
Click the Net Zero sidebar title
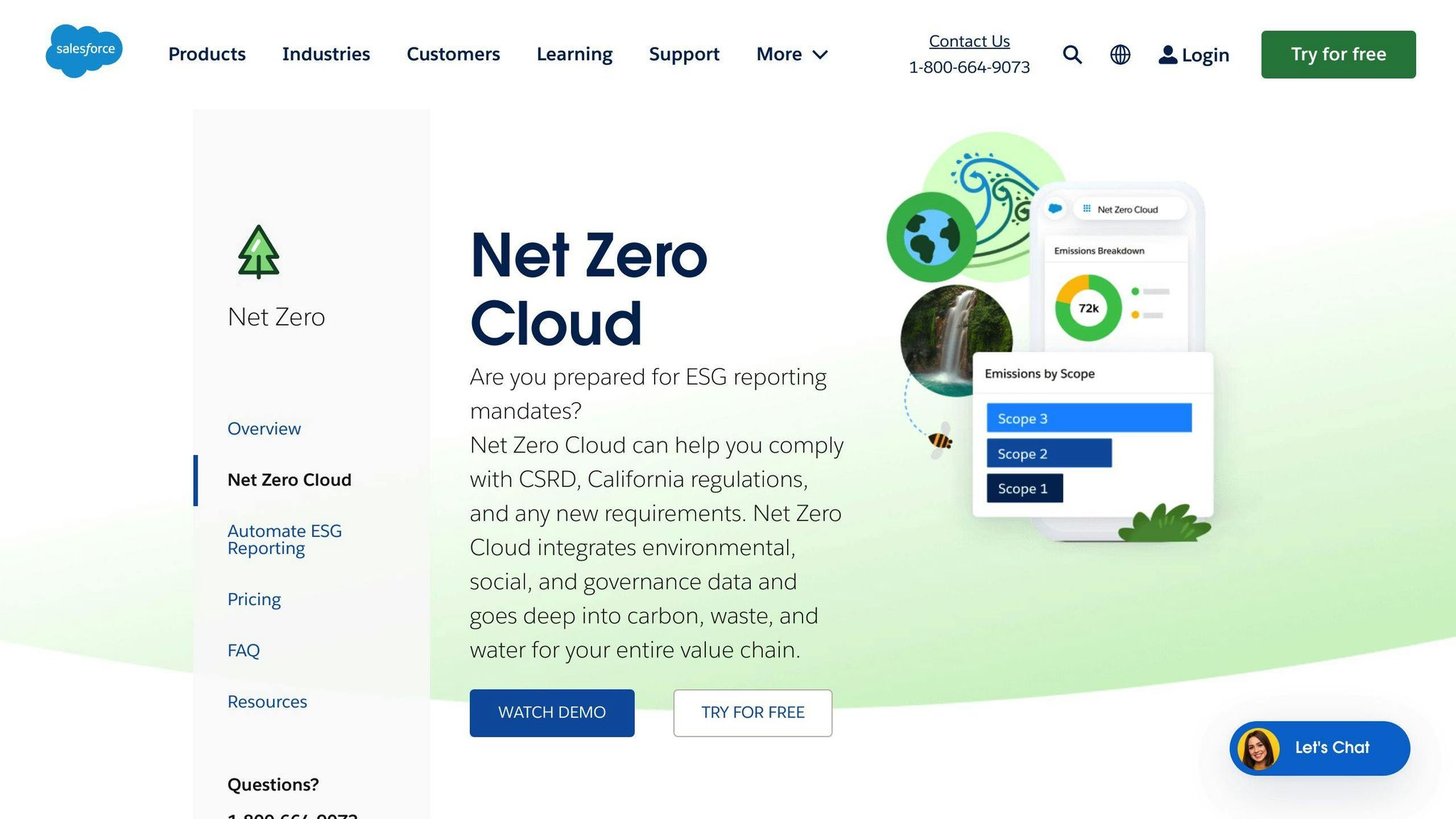pos(276,317)
